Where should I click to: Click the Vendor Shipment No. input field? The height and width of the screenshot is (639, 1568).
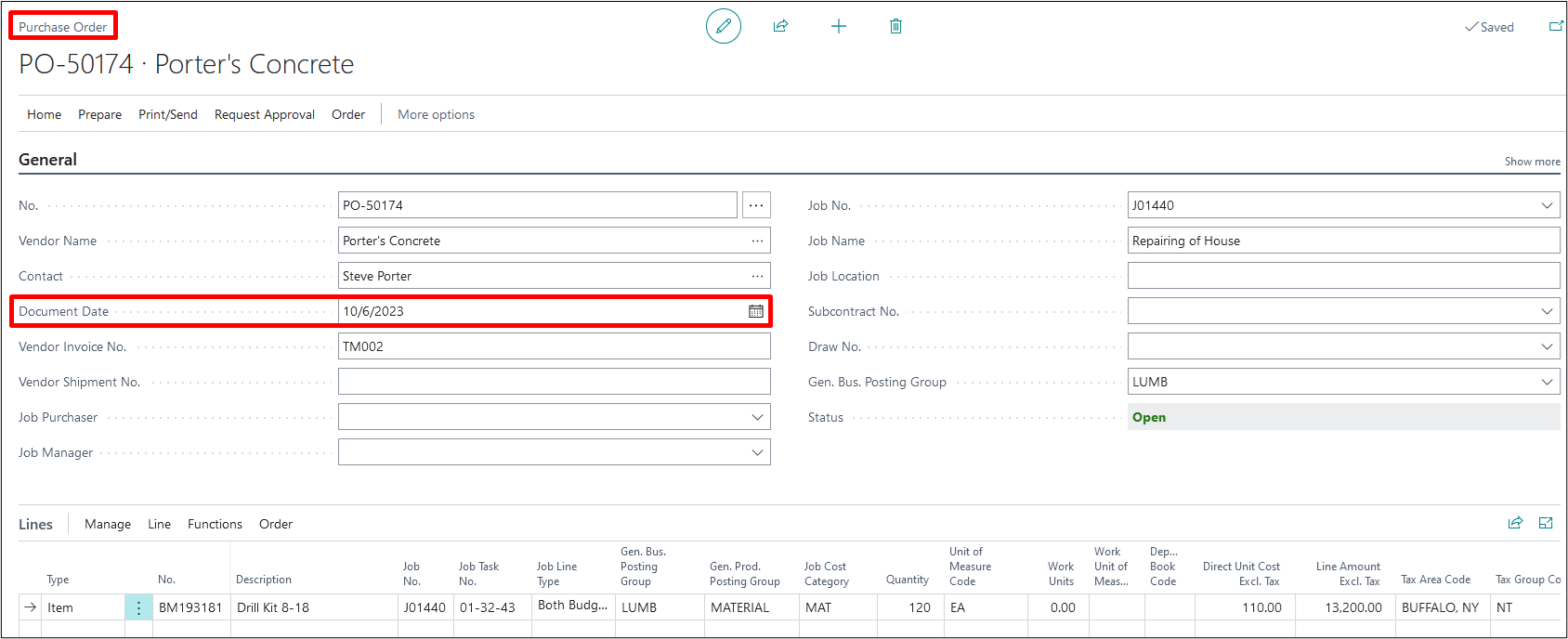(554, 382)
